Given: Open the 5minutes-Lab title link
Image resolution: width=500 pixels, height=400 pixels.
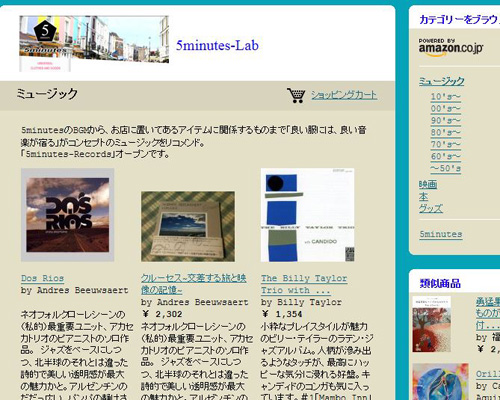Looking at the screenshot, I should pyautogui.click(x=217, y=45).
